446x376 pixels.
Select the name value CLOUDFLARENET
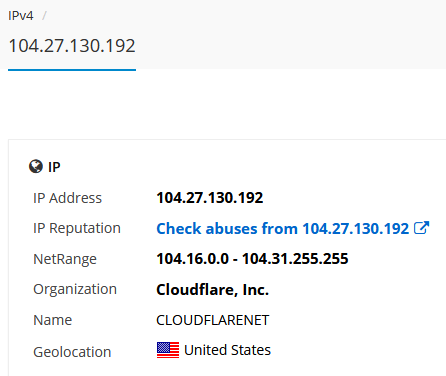(213, 320)
